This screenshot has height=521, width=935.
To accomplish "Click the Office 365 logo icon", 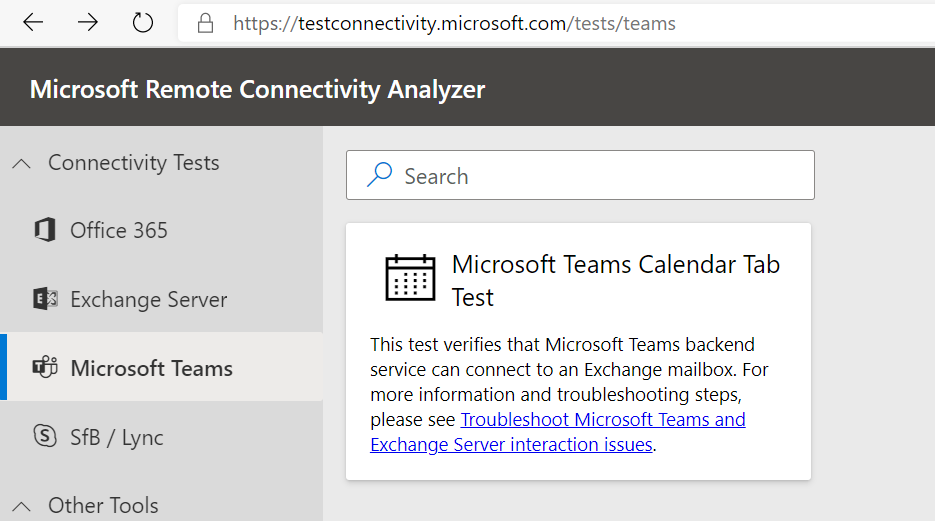I will pyautogui.click(x=44, y=230).
